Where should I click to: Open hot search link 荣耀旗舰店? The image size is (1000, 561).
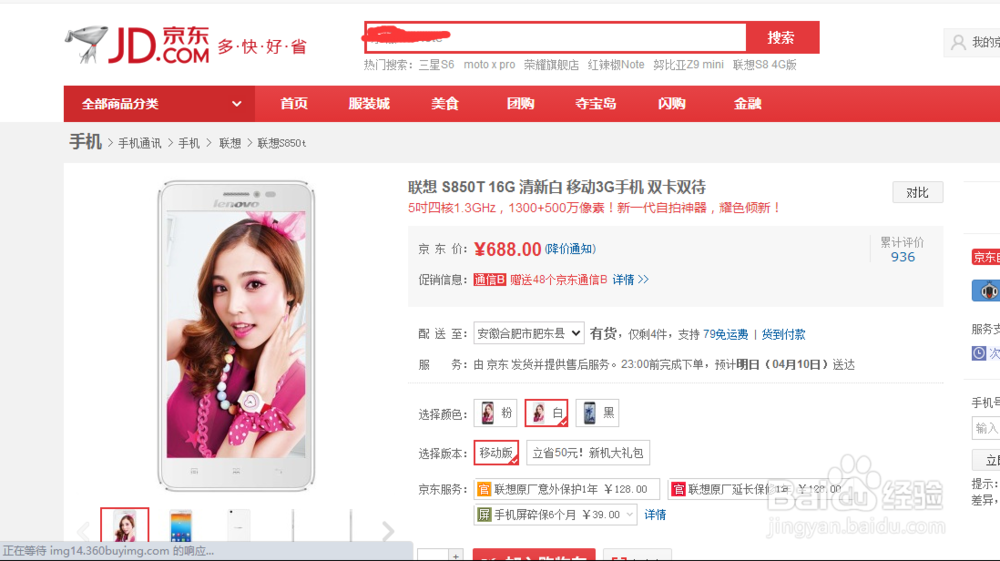tap(551, 64)
